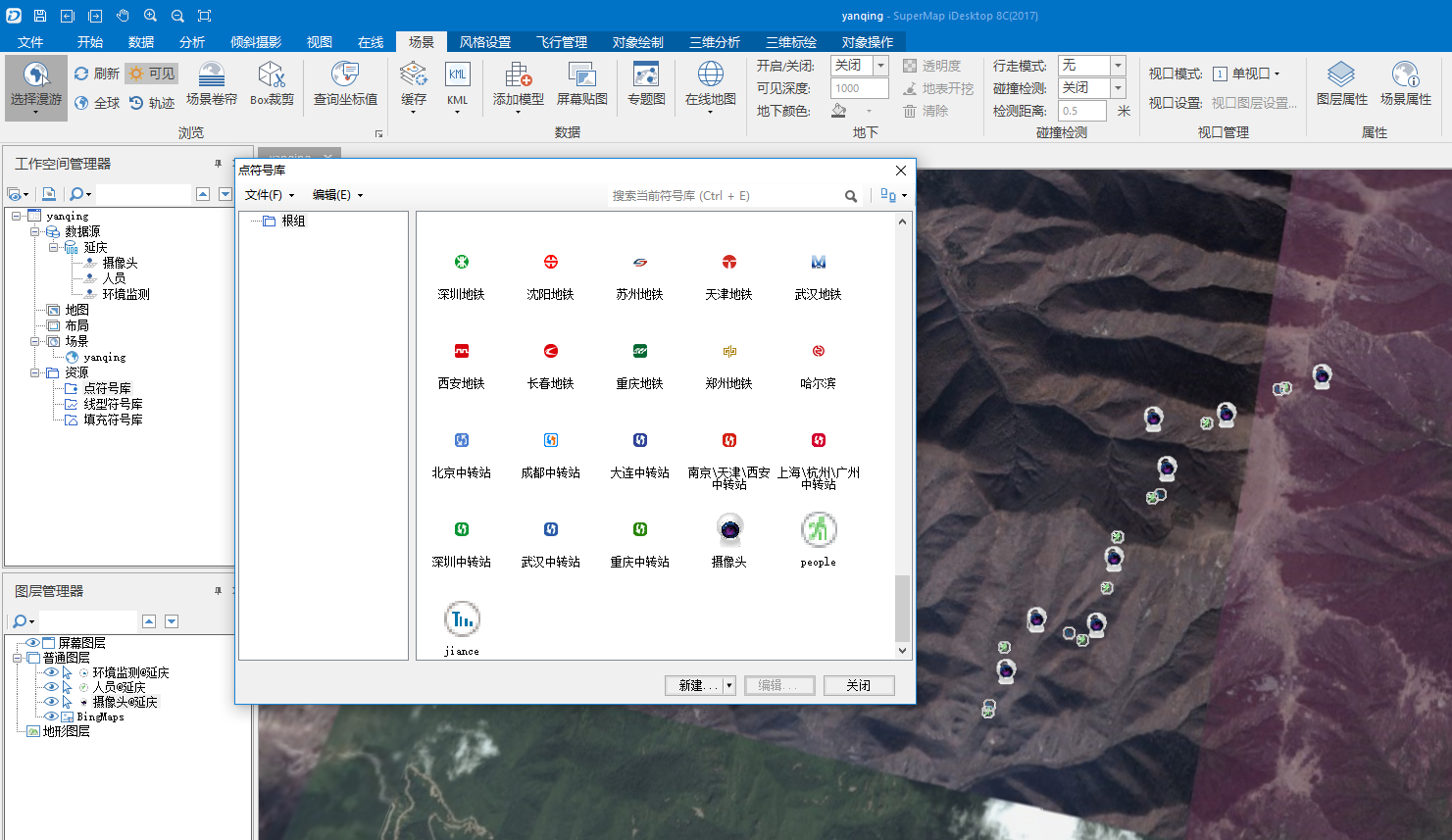This screenshot has height=840, width=1452.
Task: Select 线型符号库 in workspace tree
Action: pyautogui.click(x=113, y=404)
